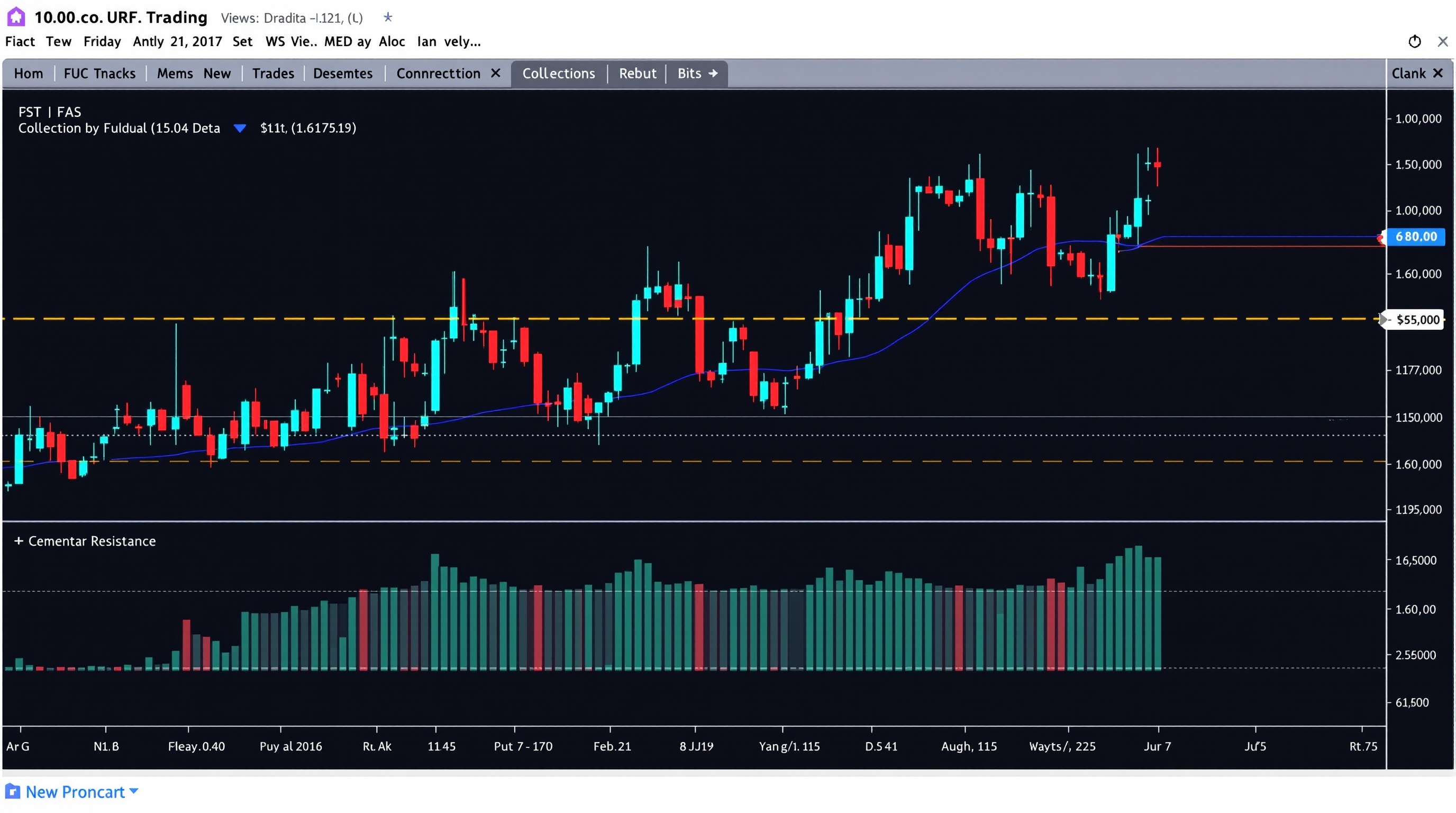Click the 61,500 volume axis label
Screen dimensions: 1456x813
[1412, 702]
